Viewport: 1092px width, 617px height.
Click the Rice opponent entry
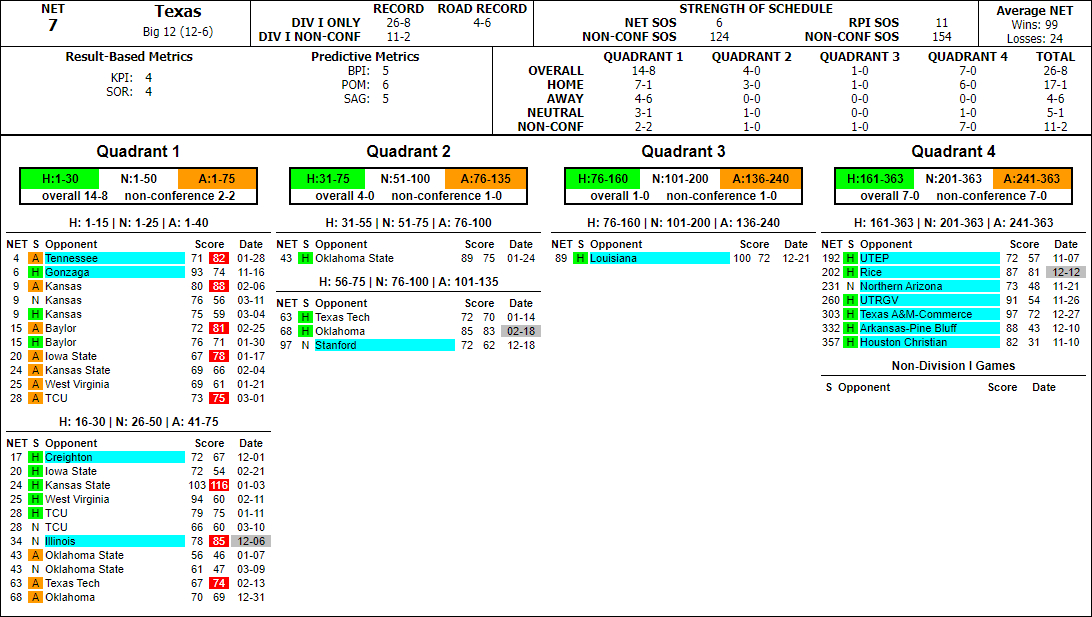(x=929, y=272)
